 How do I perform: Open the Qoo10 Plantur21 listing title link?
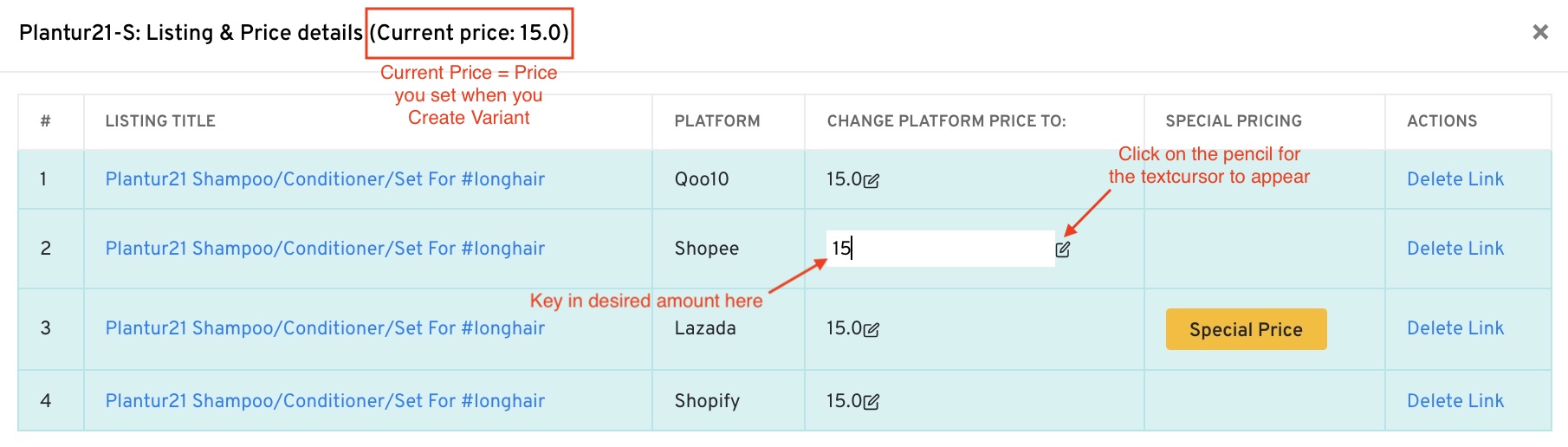click(325, 179)
